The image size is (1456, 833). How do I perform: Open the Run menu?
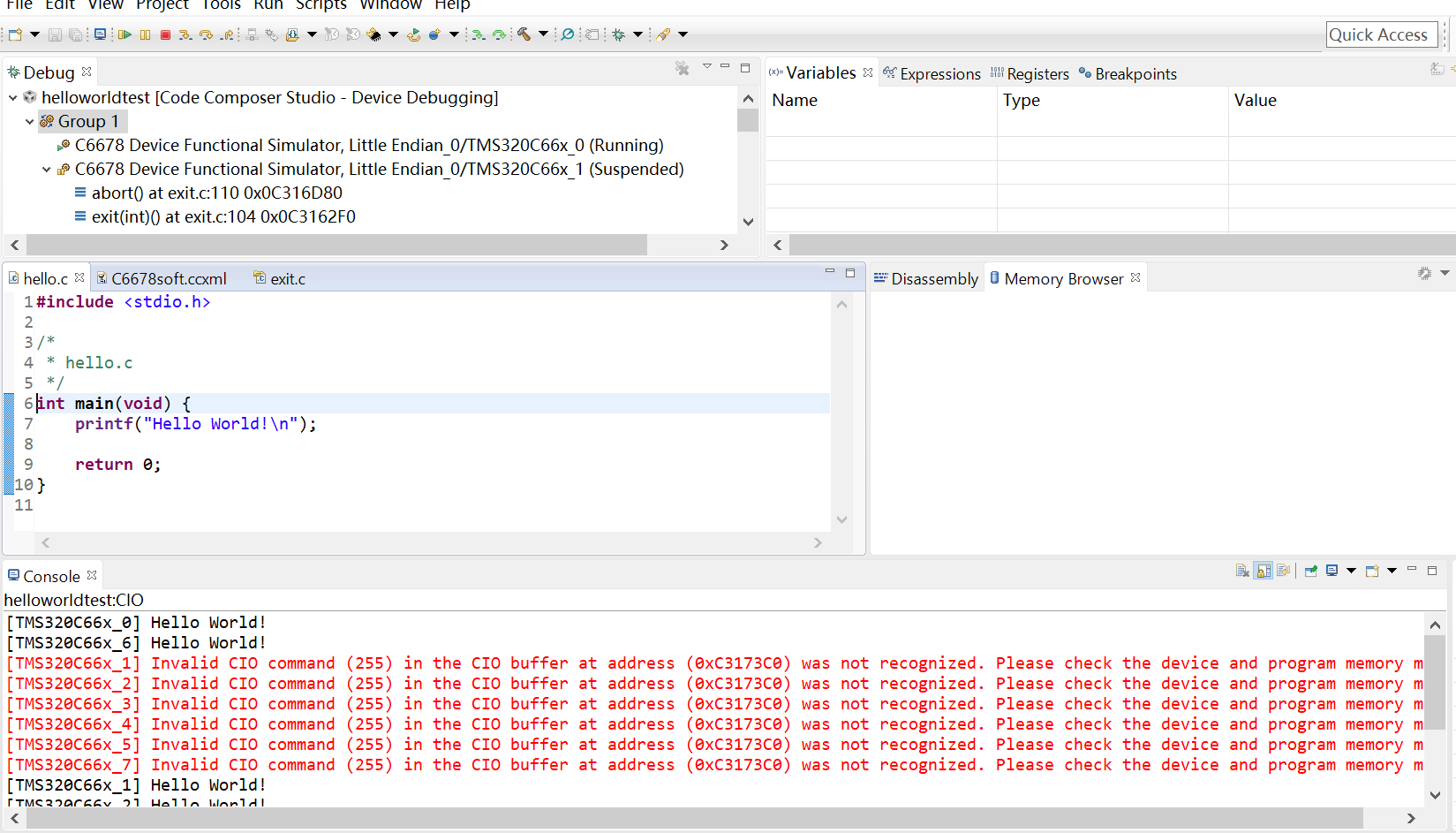click(x=268, y=4)
